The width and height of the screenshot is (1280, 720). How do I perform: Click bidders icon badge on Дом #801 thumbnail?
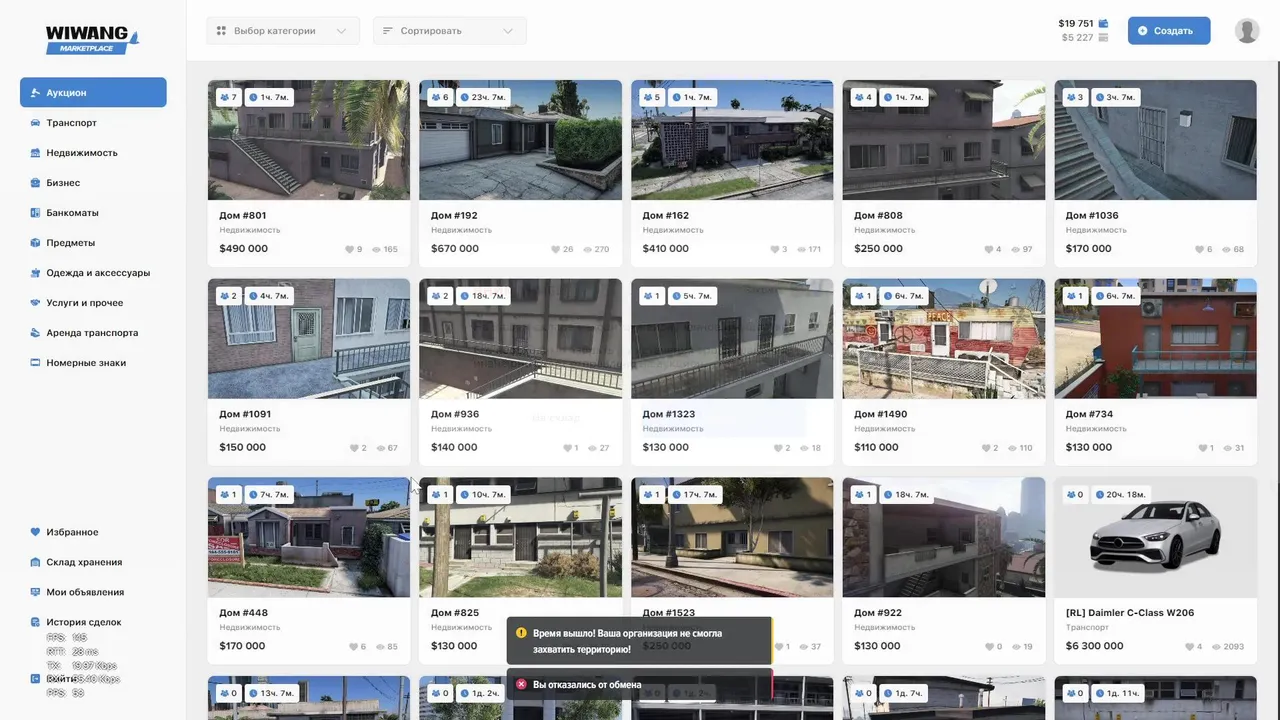[229, 97]
